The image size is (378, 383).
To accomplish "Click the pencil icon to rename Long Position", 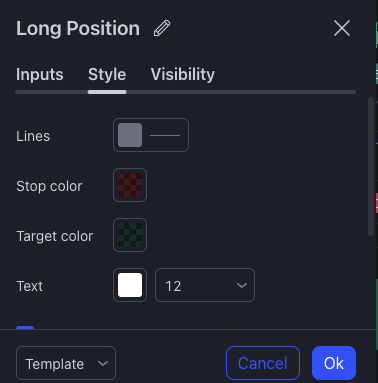I will coord(162,28).
